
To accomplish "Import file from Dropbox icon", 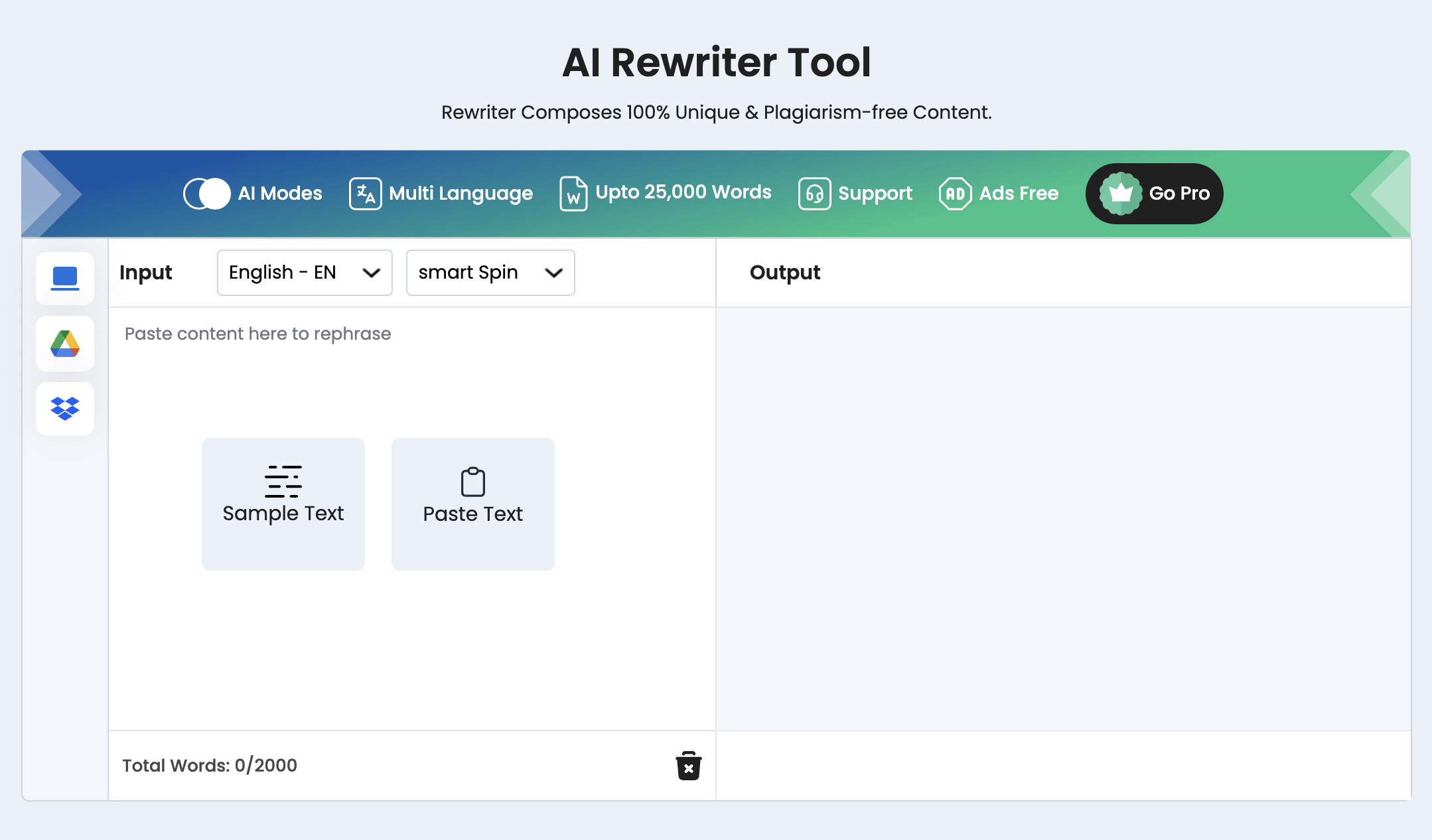I will [65, 409].
